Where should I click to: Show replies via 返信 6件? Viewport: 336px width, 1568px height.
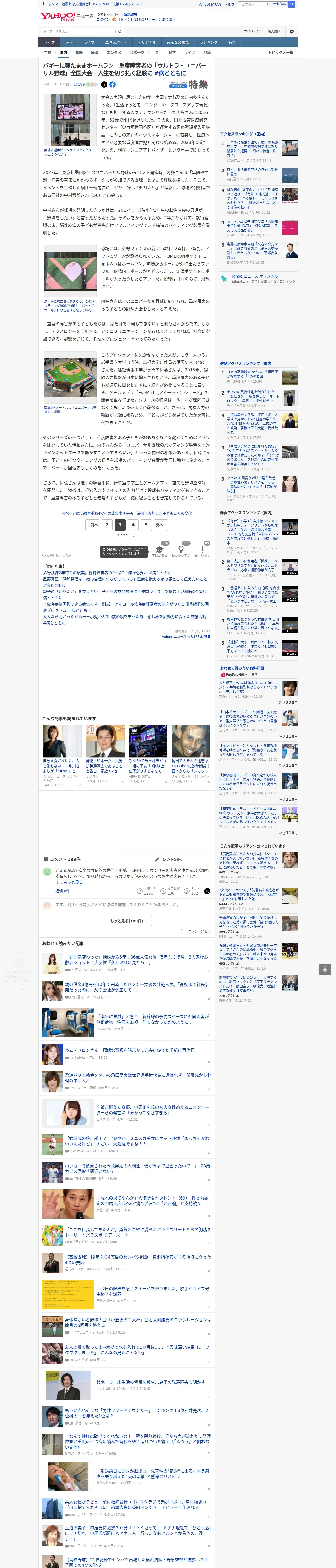coord(63,891)
